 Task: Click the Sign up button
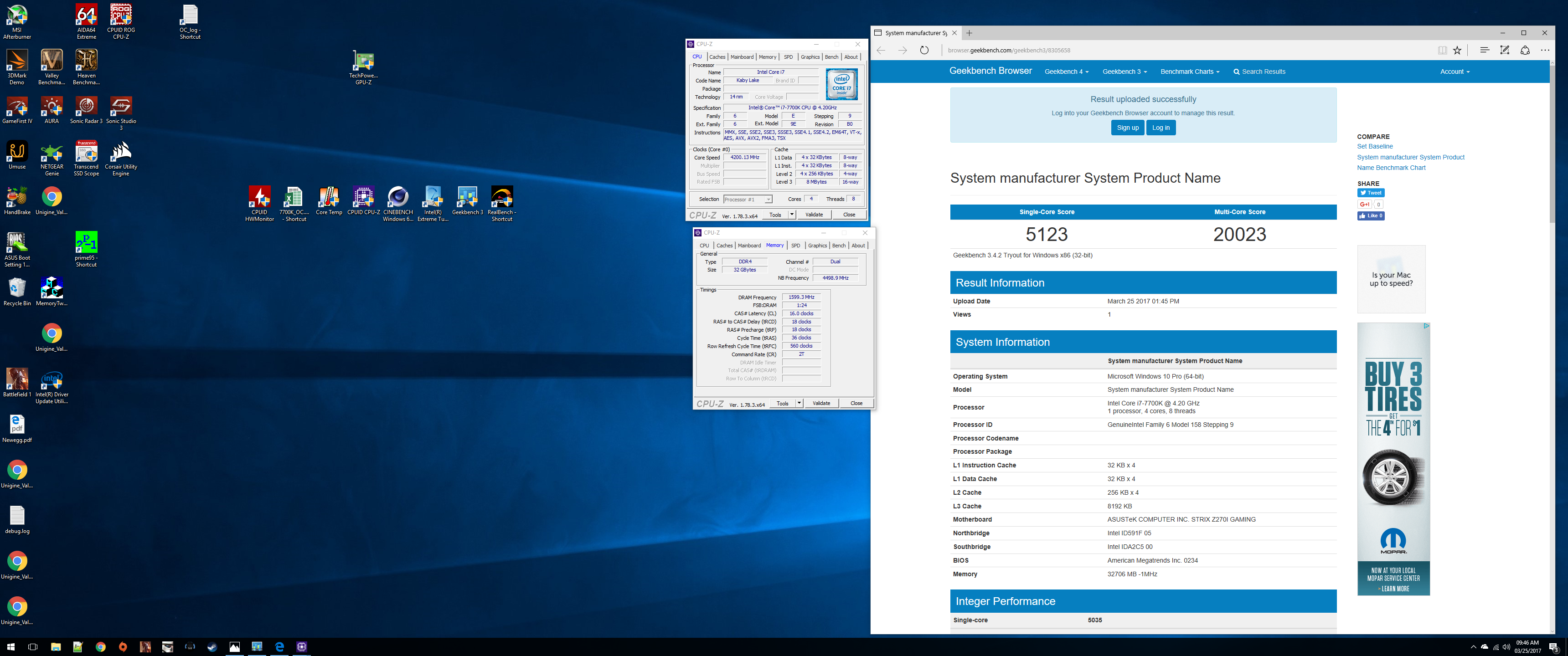pyautogui.click(x=1127, y=128)
